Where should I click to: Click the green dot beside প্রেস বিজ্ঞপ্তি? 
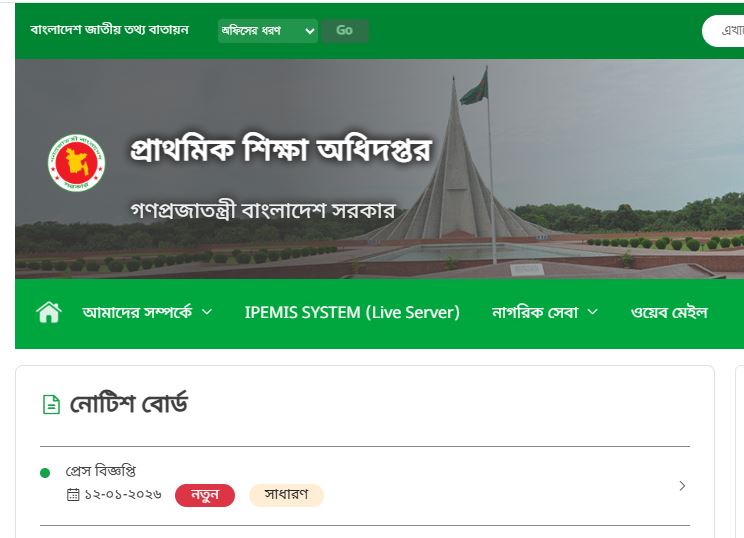tap(45, 473)
